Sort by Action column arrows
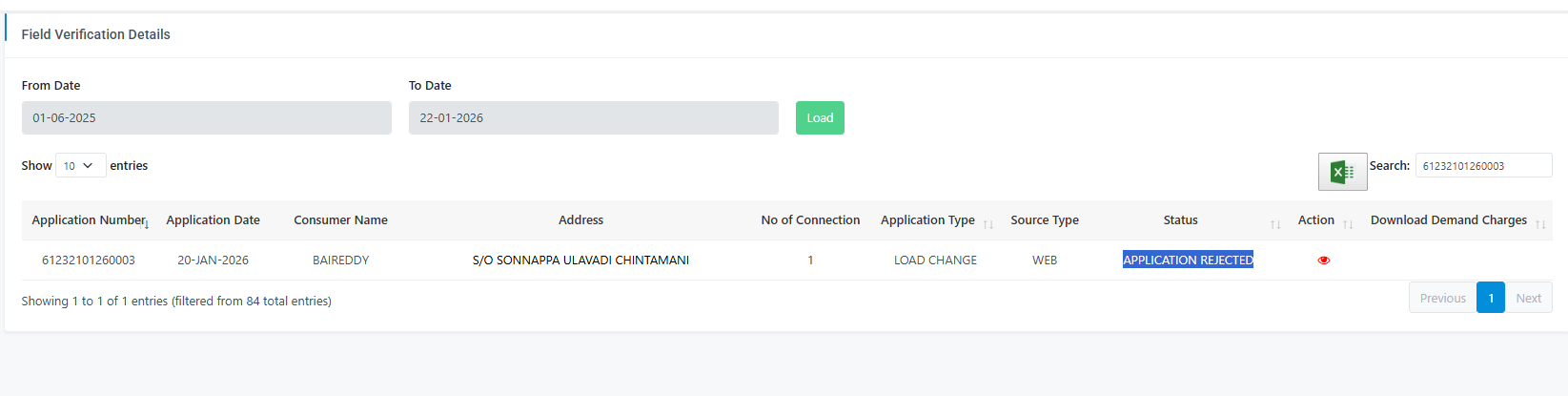 click(1348, 224)
